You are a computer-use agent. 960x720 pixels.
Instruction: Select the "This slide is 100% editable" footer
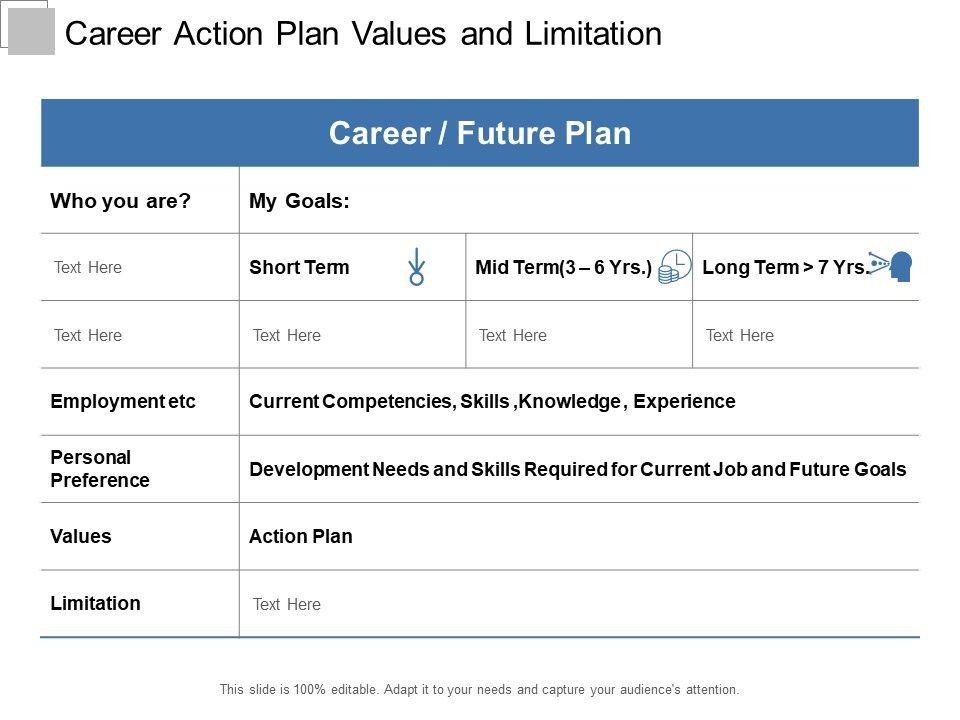point(480,689)
